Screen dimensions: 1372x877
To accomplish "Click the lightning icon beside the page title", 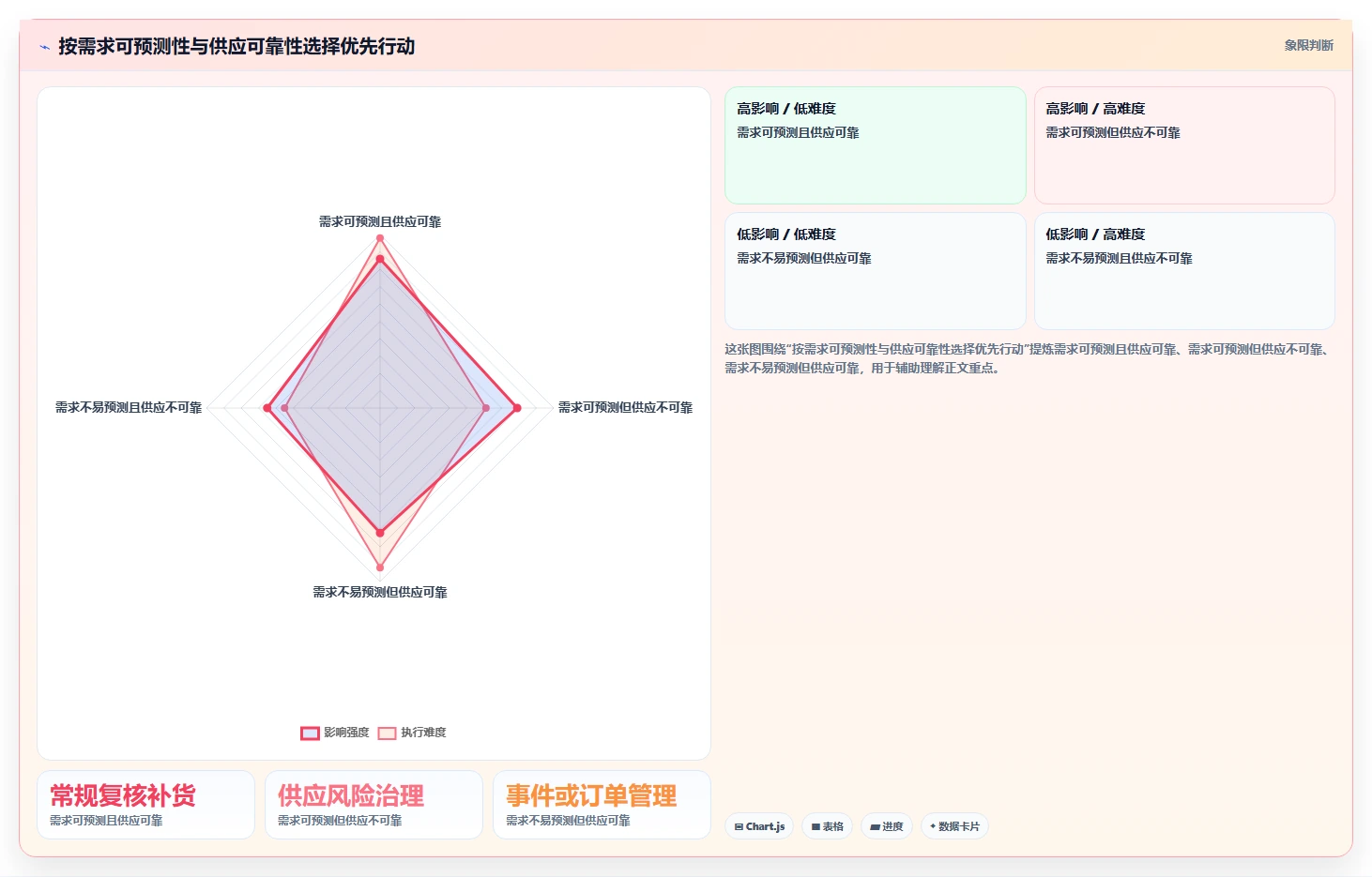I will coord(44,47).
